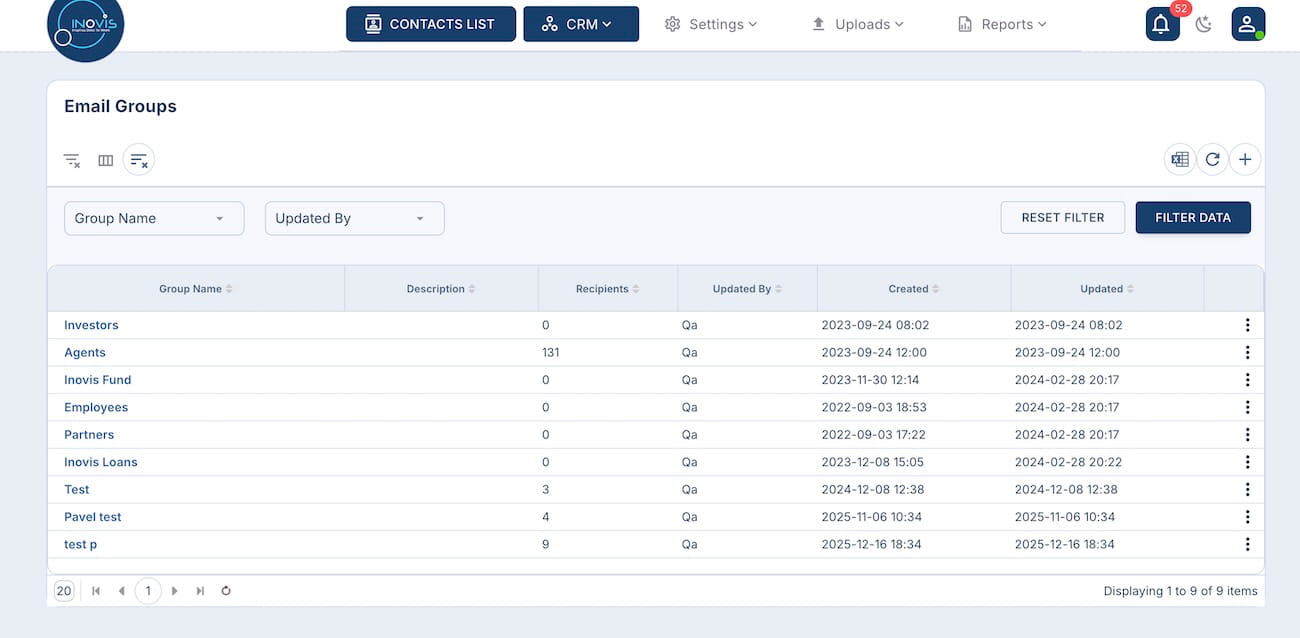Go to the last page of results
Screen dimensions: 1300x638
200,591
